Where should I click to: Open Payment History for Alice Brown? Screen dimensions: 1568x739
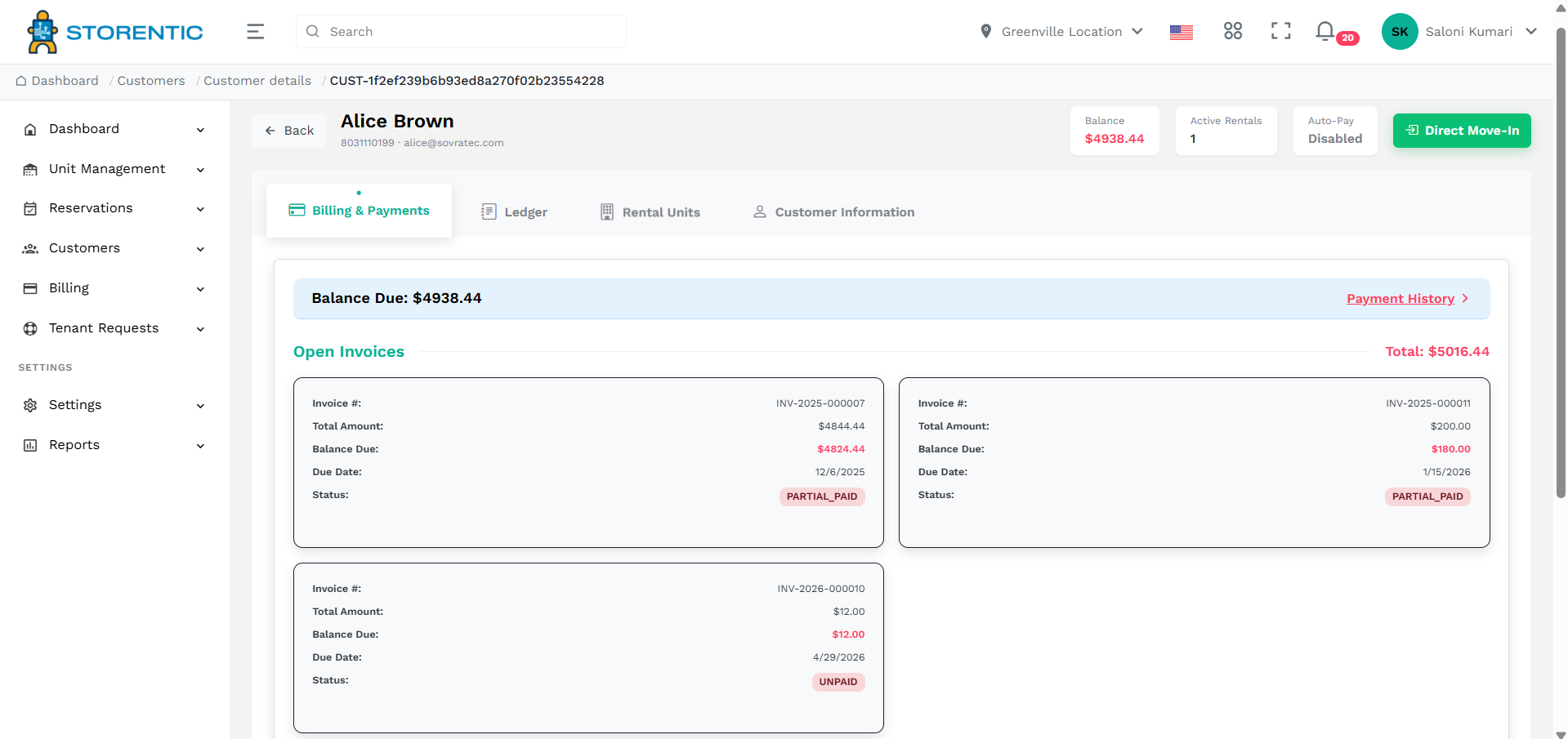click(1400, 299)
